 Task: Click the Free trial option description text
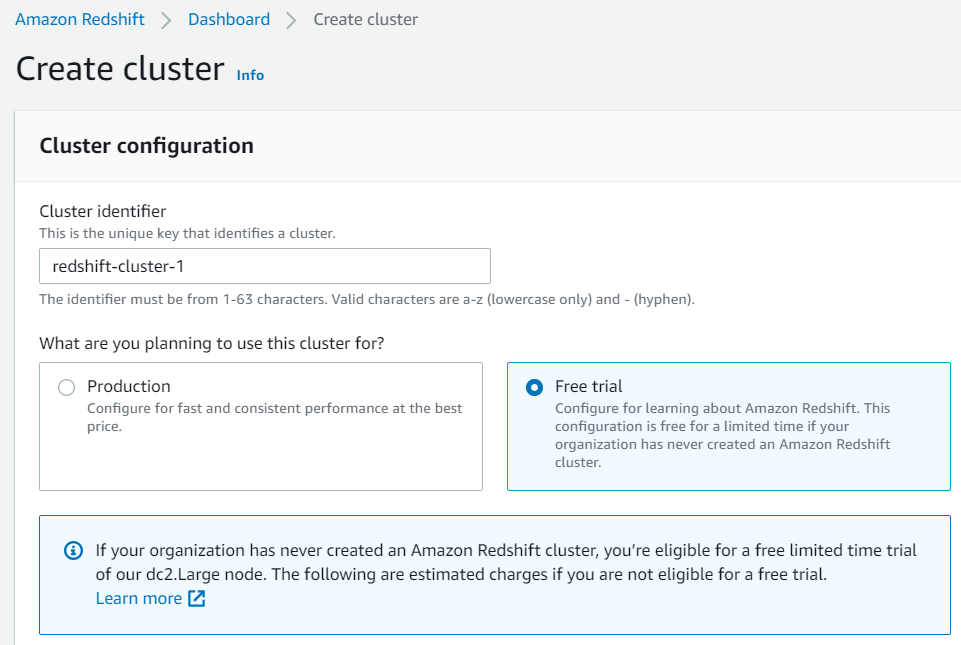tap(722, 435)
